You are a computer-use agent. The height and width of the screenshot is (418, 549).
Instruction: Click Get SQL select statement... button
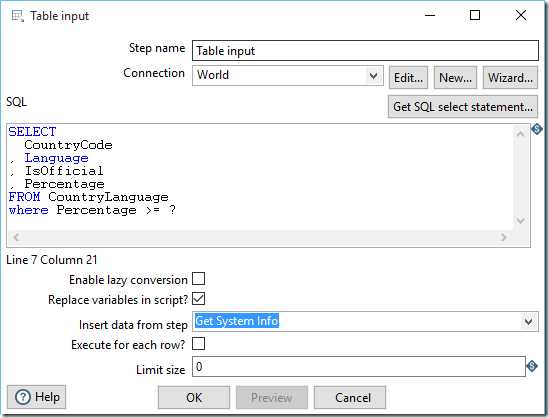pos(463,106)
